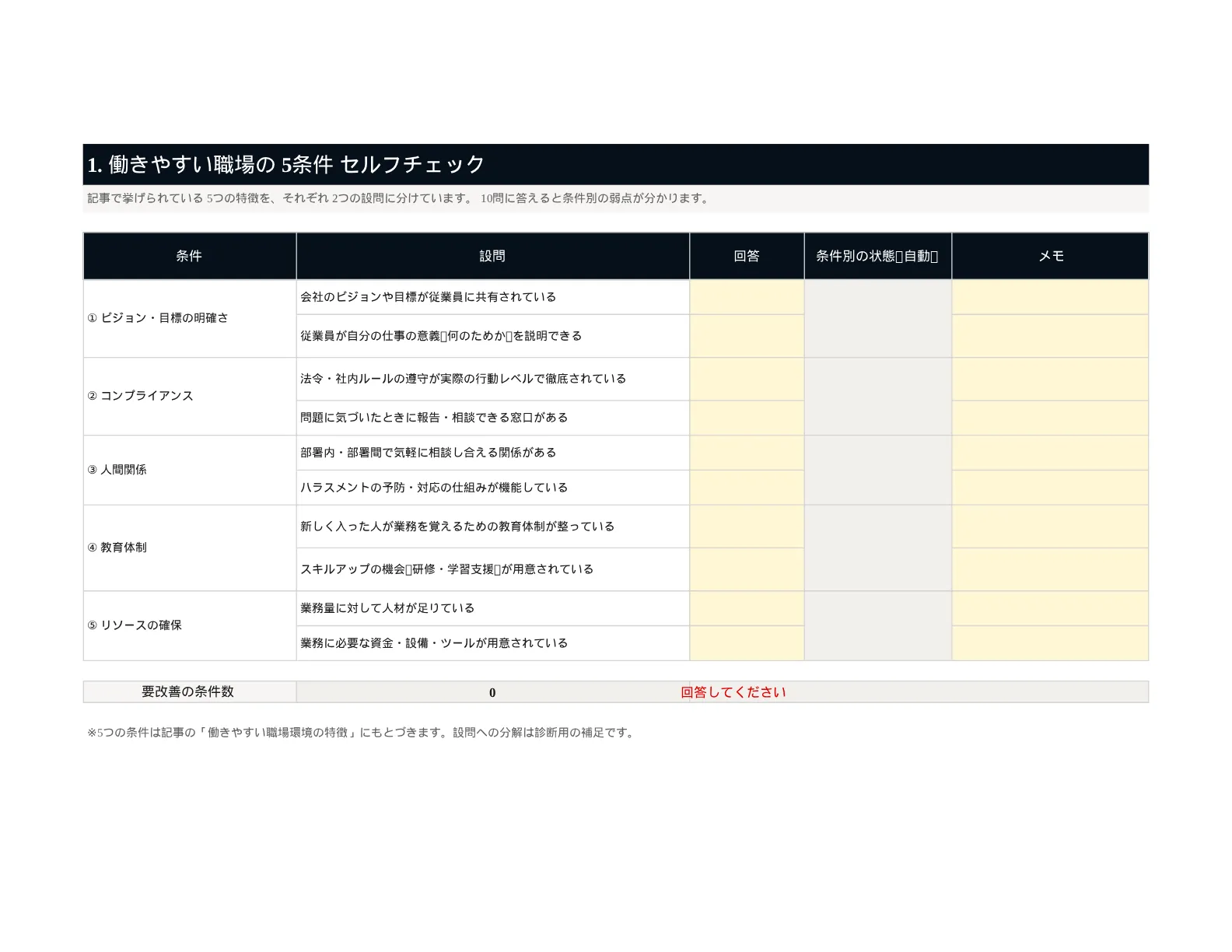Viewport: 1232px width, 952px height.
Task: Select the ② コンプライアンス condition cell
Action: (x=190, y=397)
